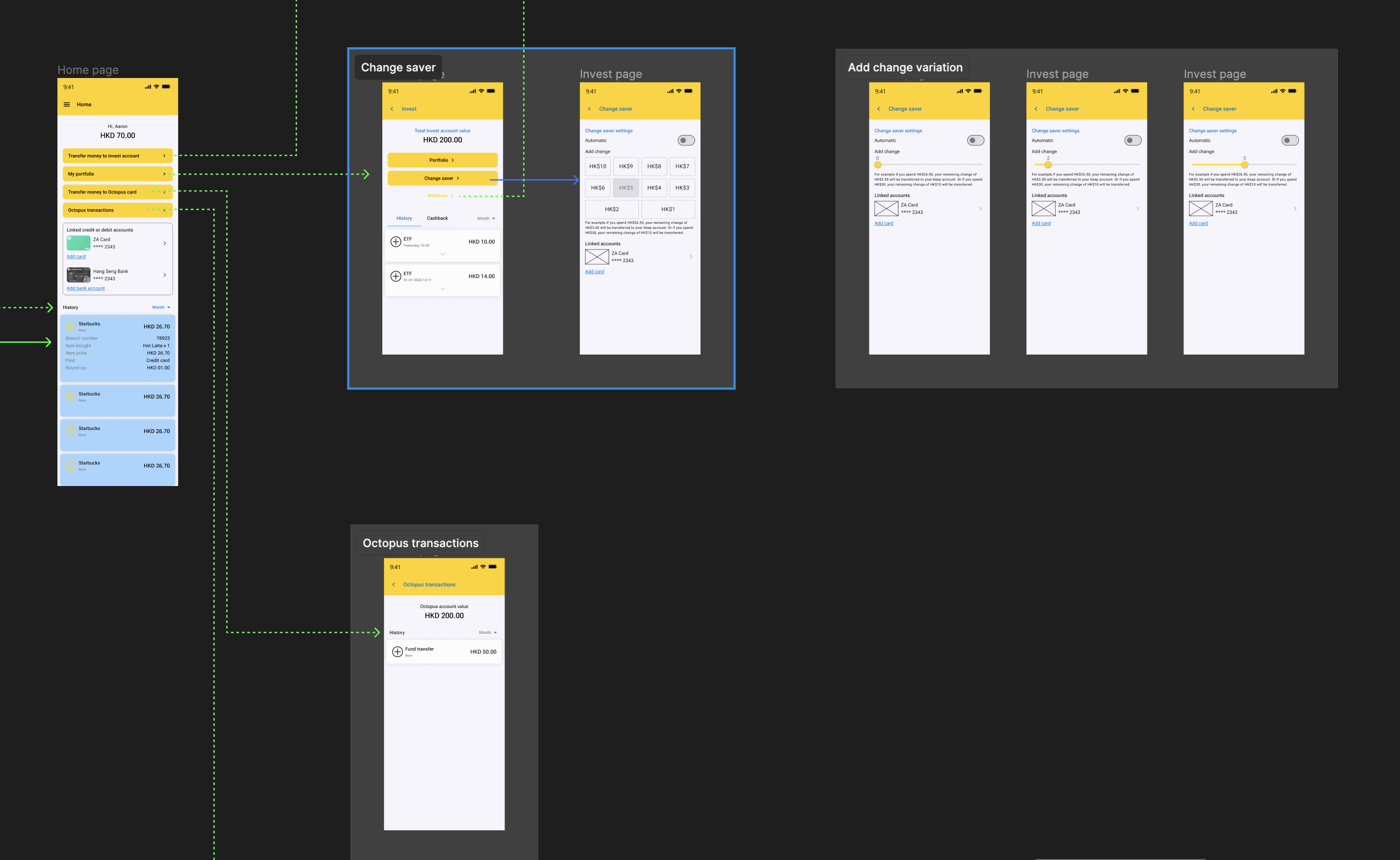This screenshot has height=860, width=1400.
Task: Toggle Automatic switch on slider-value-5 screen
Action: tap(1290, 141)
